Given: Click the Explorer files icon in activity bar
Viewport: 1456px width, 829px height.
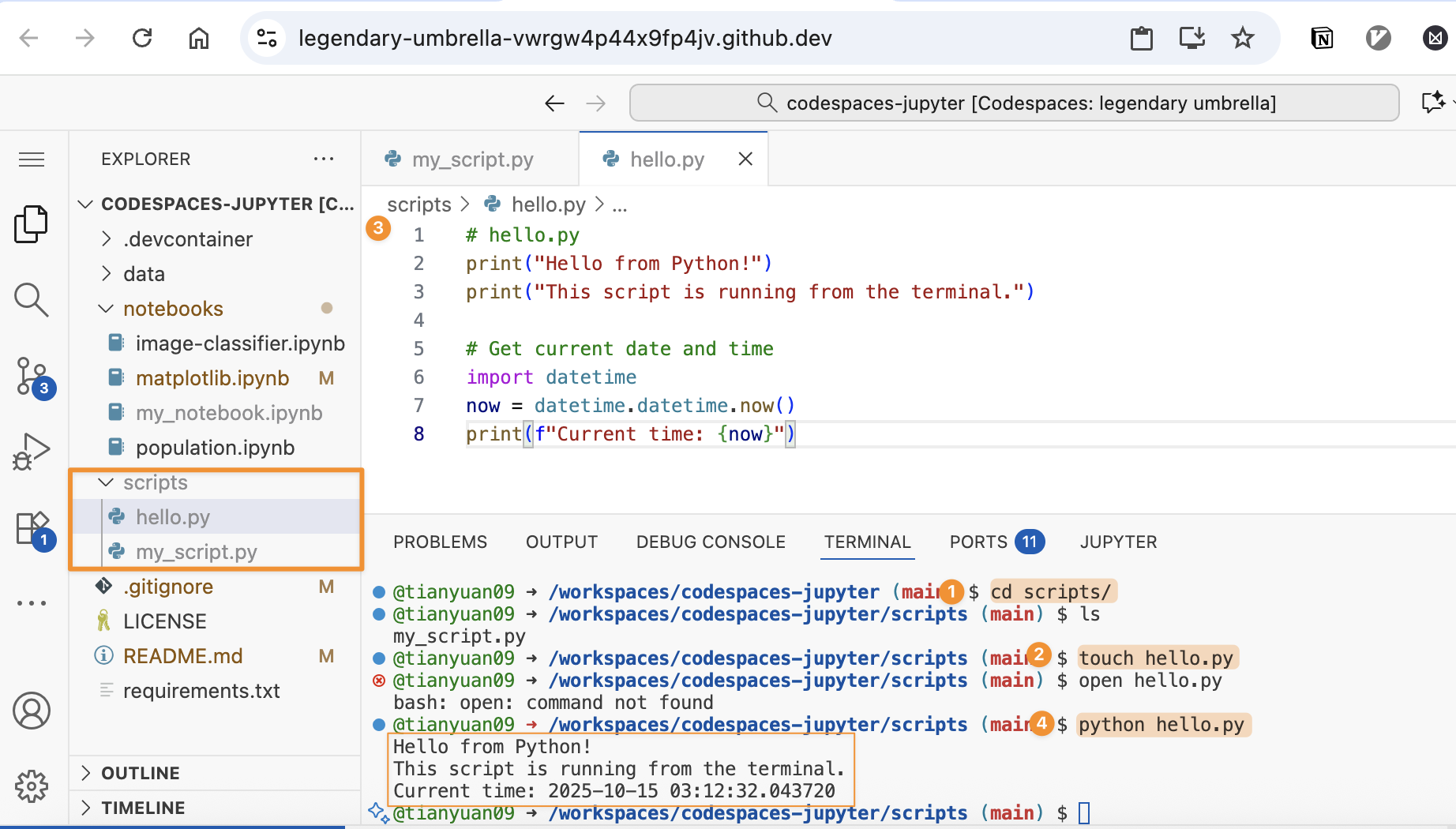Looking at the screenshot, I should tap(32, 224).
